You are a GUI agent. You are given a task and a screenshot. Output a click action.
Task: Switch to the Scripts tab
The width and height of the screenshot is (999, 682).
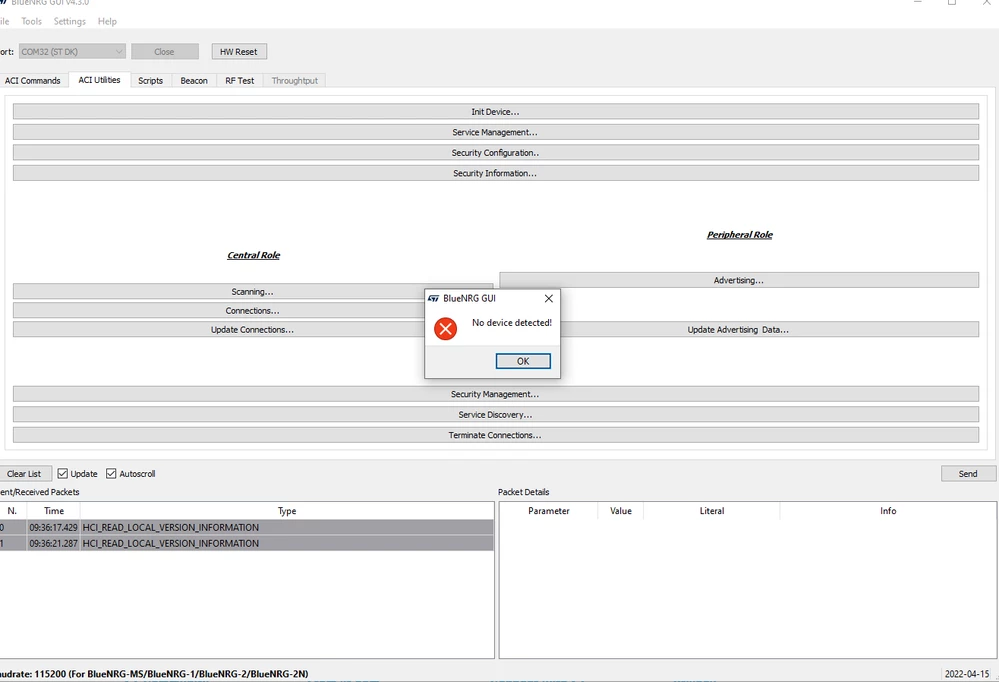point(150,80)
